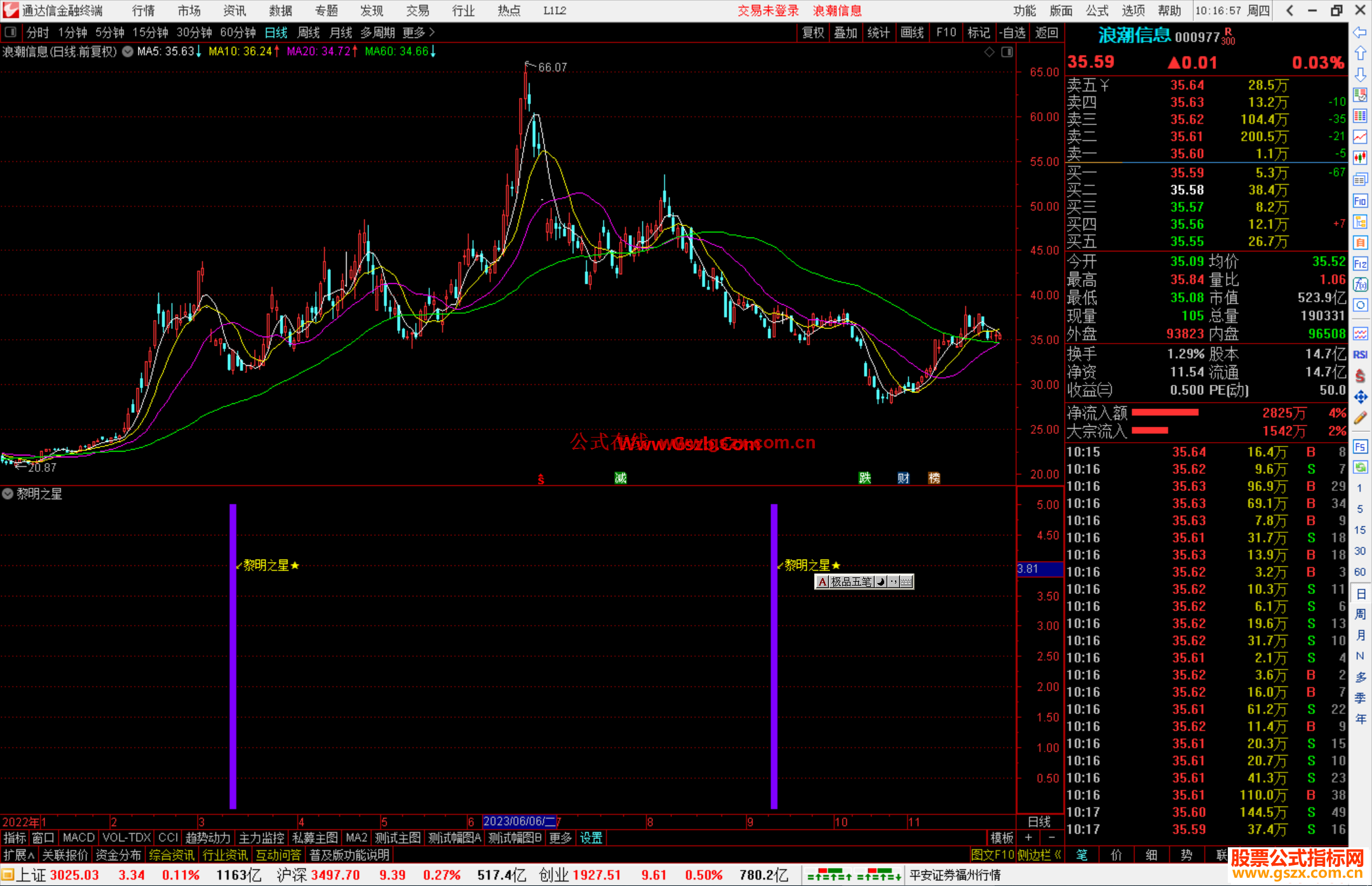Click the candlestick chart icon in sidebar

(x=1360, y=158)
